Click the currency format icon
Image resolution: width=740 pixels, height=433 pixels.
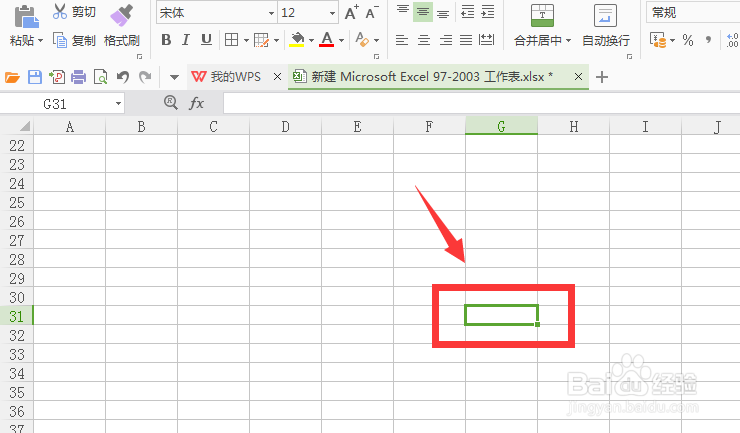click(x=658, y=41)
